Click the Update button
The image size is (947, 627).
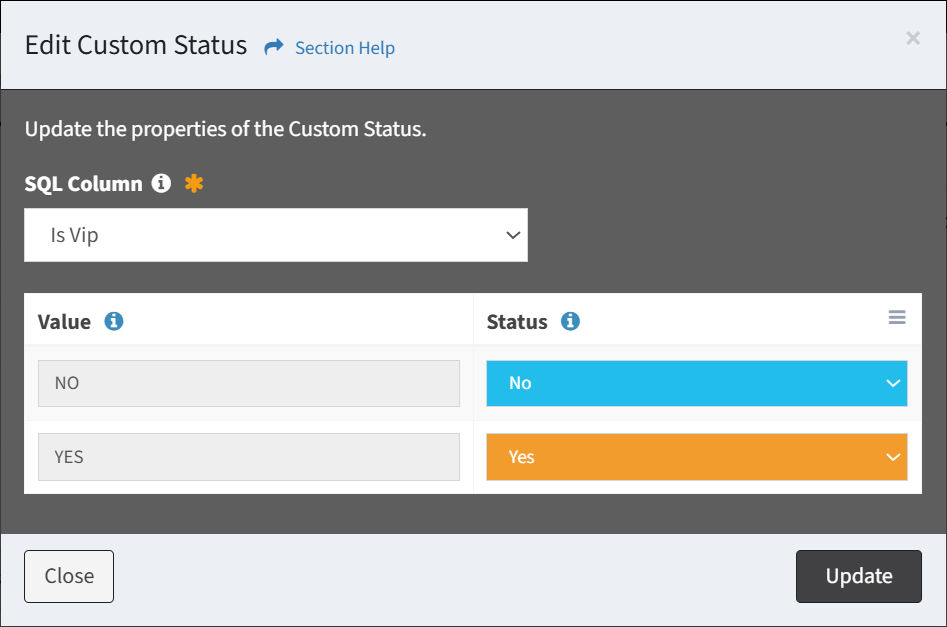click(x=859, y=576)
